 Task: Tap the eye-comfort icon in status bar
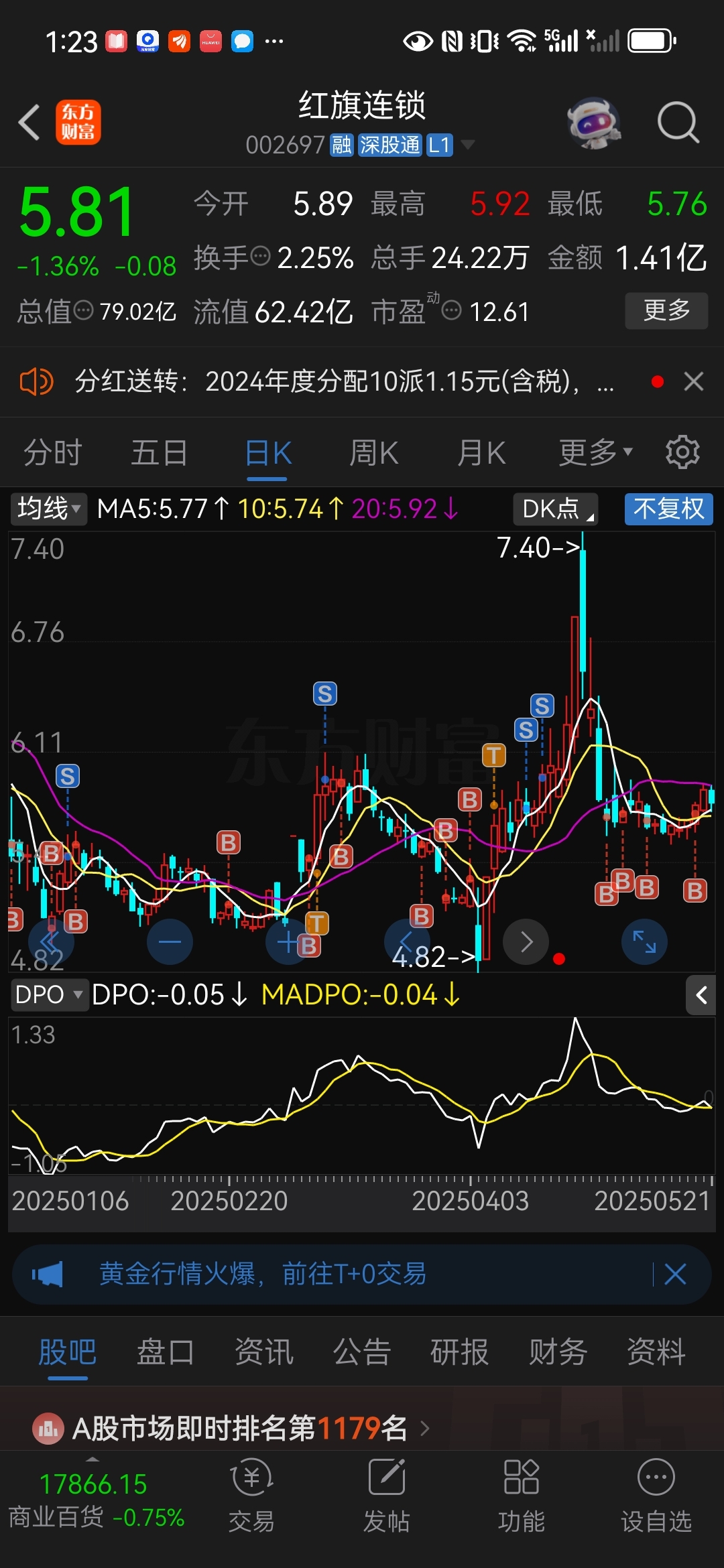coord(418,42)
